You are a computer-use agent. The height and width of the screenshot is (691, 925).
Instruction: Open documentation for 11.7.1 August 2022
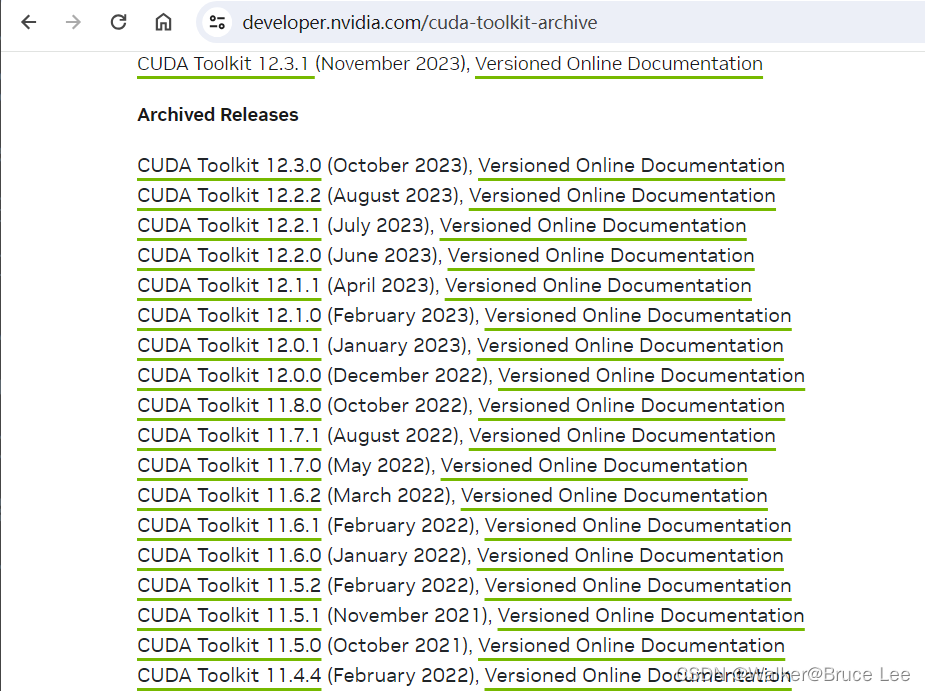coord(622,436)
